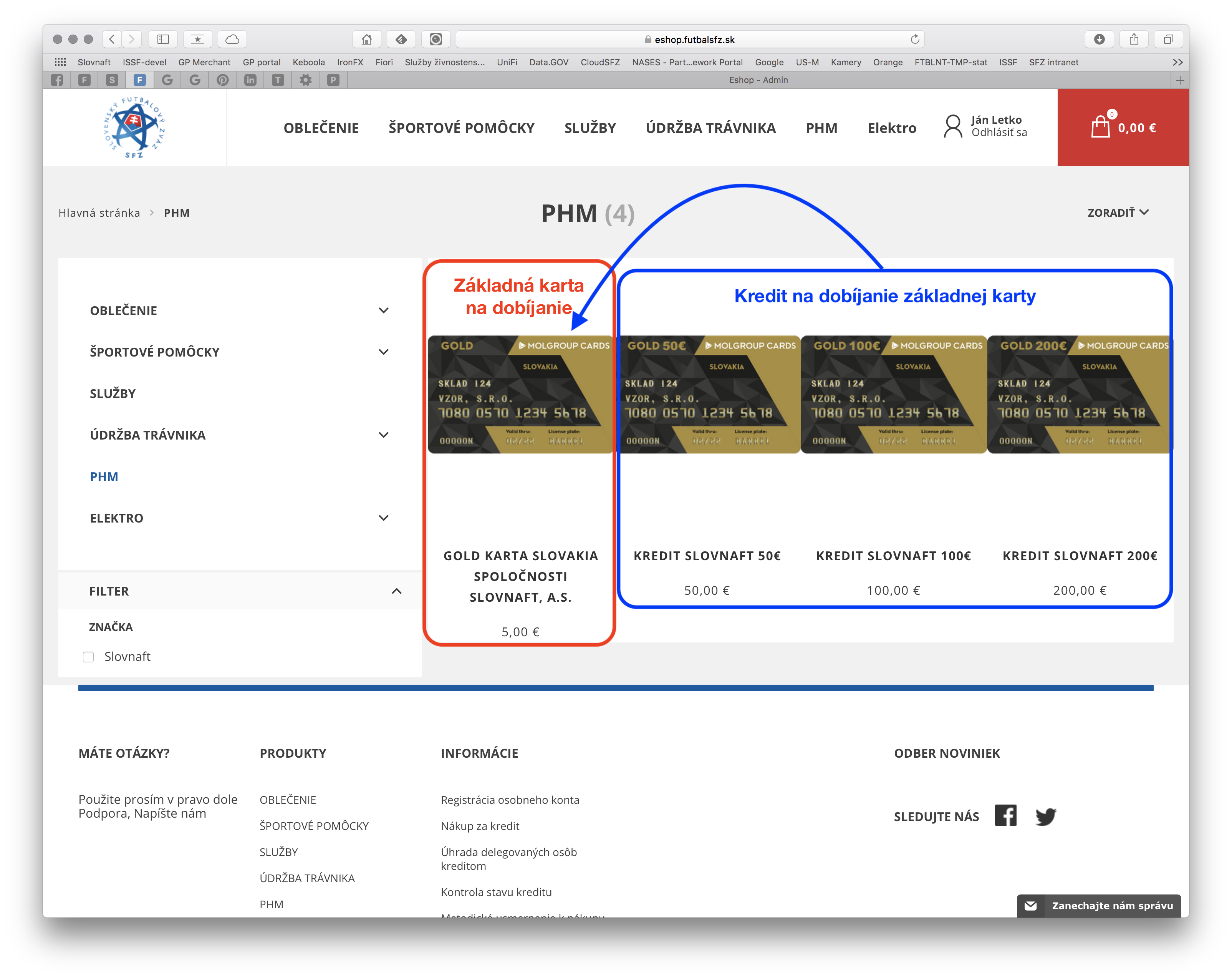1232x979 pixels.
Task: Open the SFZ intranet bookmark
Action: [x=1053, y=62]
